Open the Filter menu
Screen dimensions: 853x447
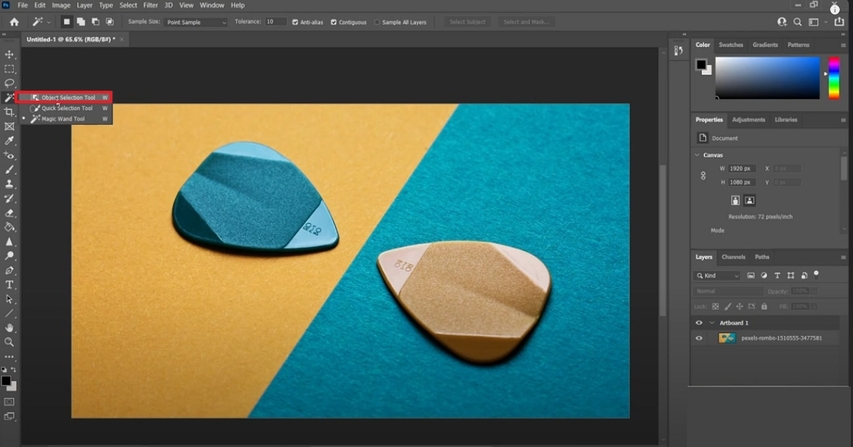pos(150,5)
